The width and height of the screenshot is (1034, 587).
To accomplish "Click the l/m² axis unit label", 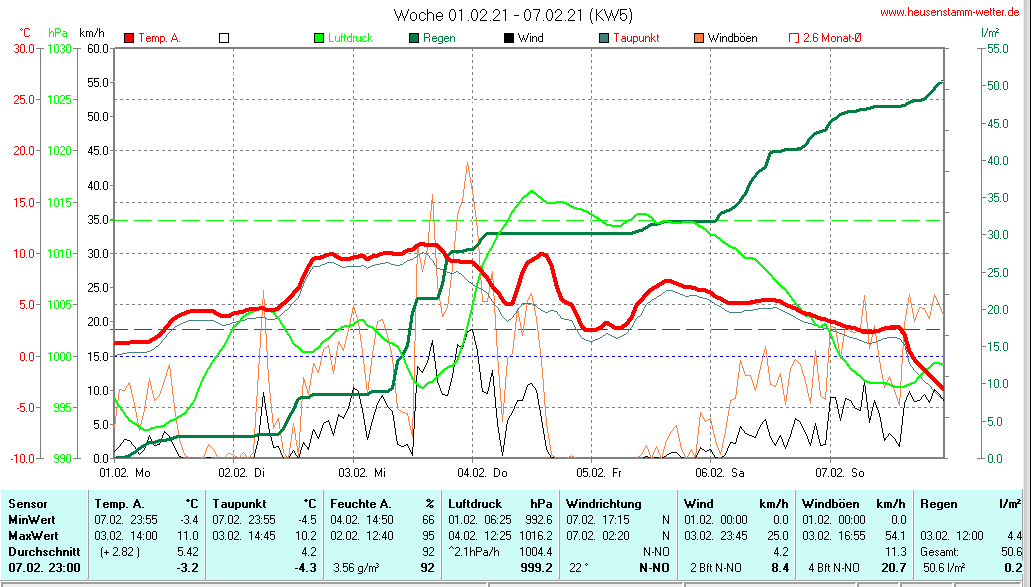I will (x=990, y=33).
